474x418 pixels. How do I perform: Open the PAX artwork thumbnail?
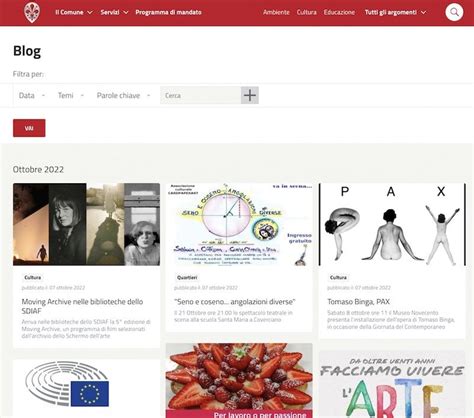tap(392, 224)
